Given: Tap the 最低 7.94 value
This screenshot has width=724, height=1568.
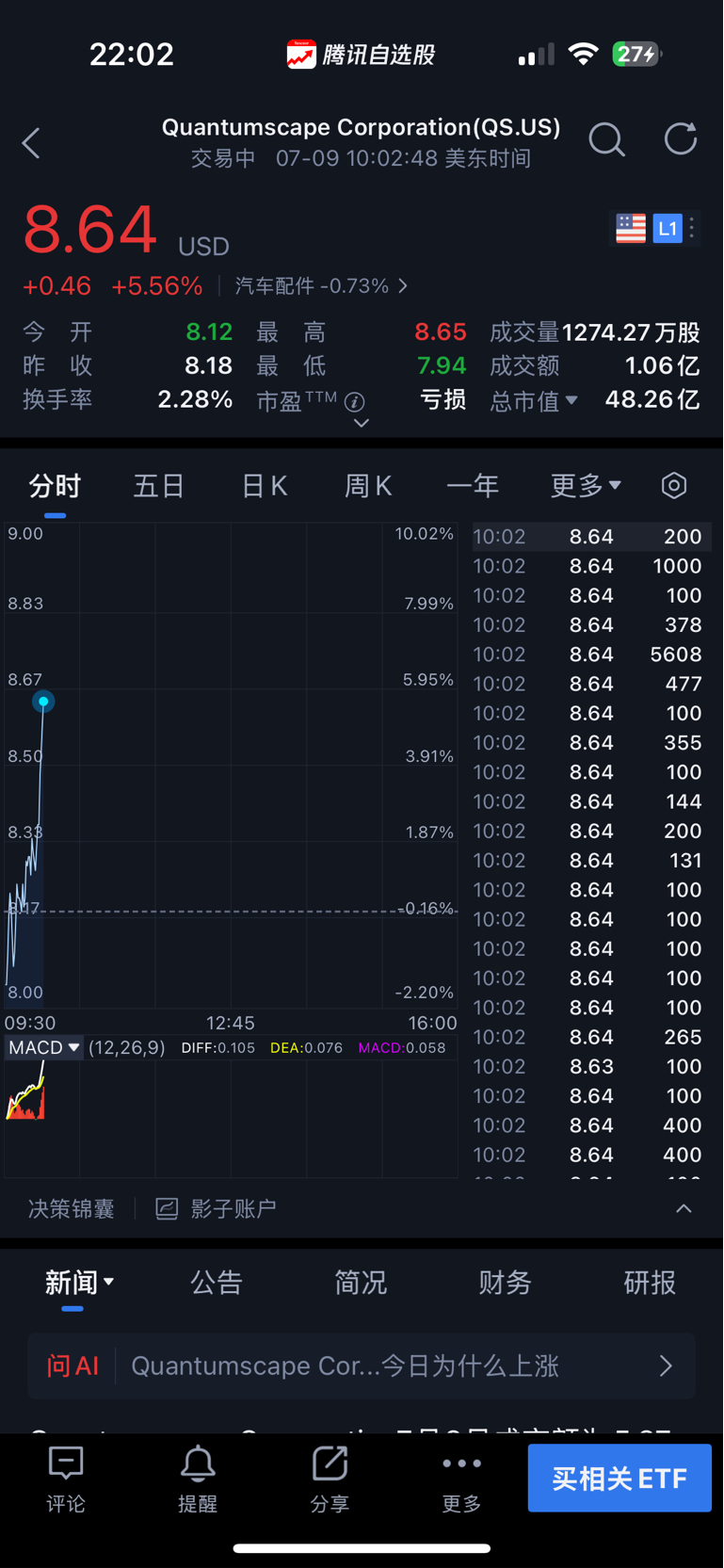Looking at the screenshot, I should [441, 365].
